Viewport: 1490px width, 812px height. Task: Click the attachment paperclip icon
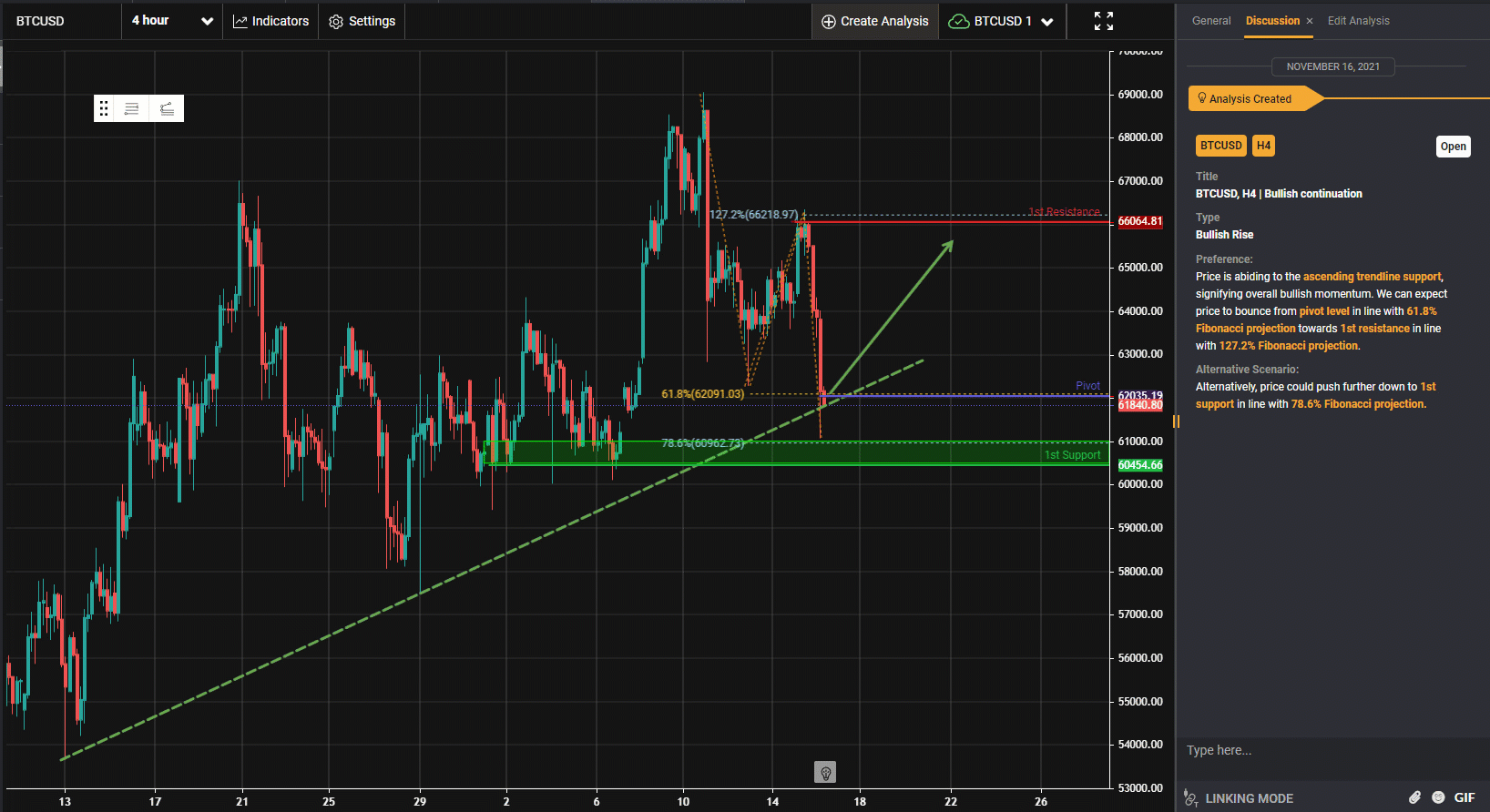(1414, 797)
